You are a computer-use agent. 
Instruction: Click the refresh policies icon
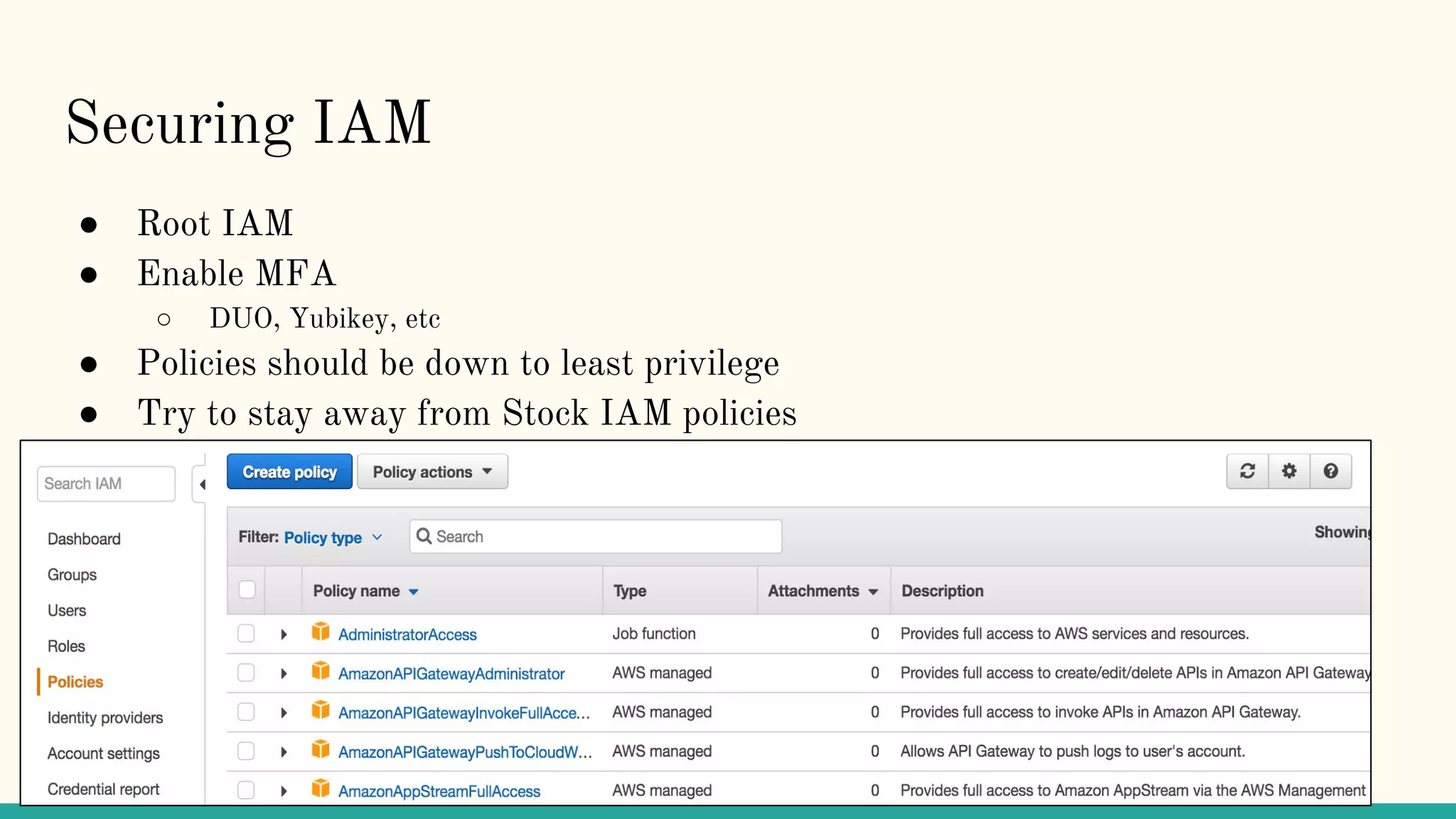1247,471
